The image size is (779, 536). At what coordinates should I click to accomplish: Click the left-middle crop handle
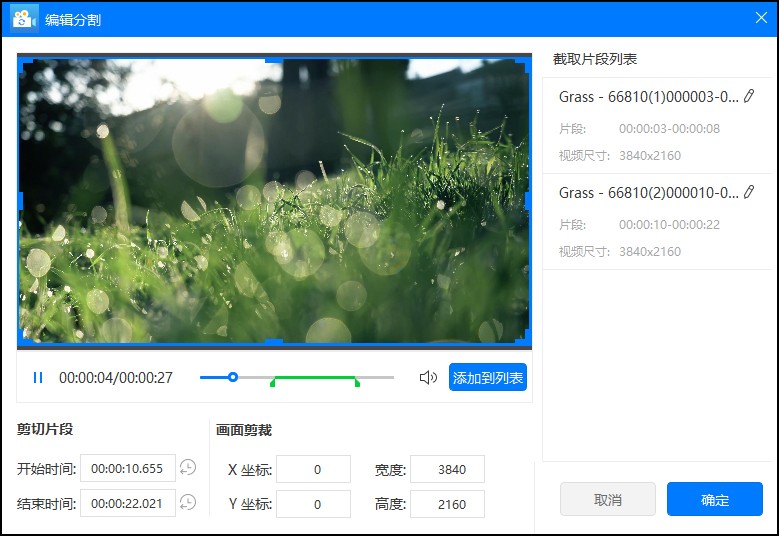click(20, 201)
